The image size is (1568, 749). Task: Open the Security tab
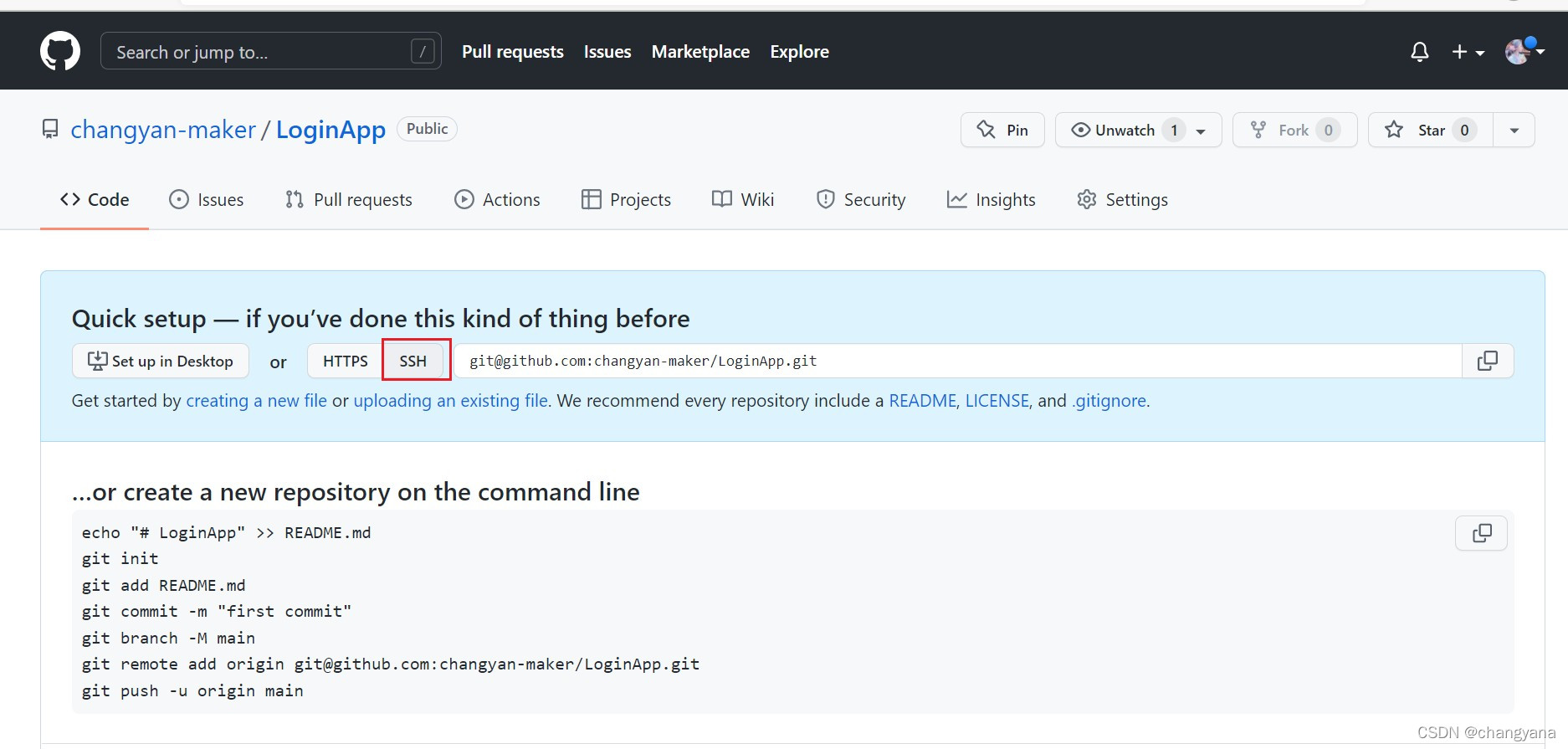[x=861, y=199]
